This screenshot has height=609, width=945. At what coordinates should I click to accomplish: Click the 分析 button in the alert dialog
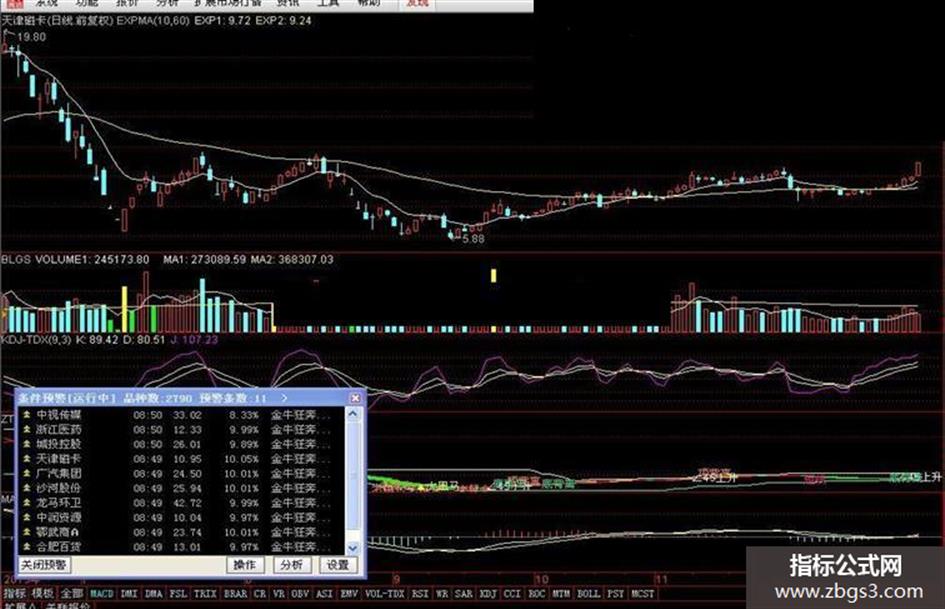pos(292,565)
